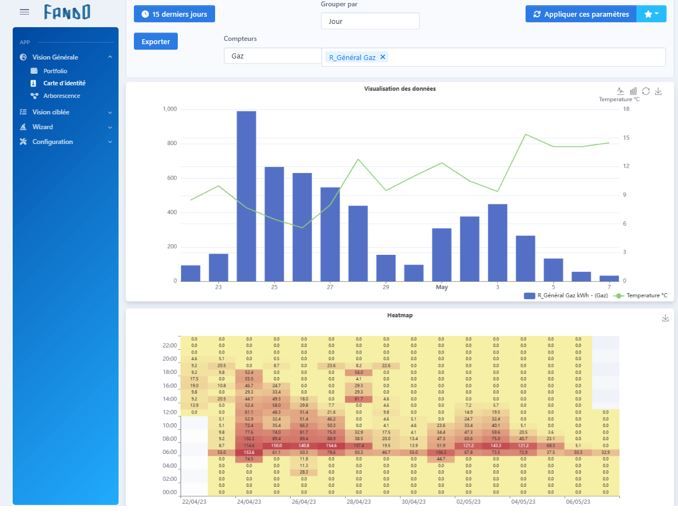Click the 06:00 heatmap hour label
This screenshot has width=678, height=531.
170,452
